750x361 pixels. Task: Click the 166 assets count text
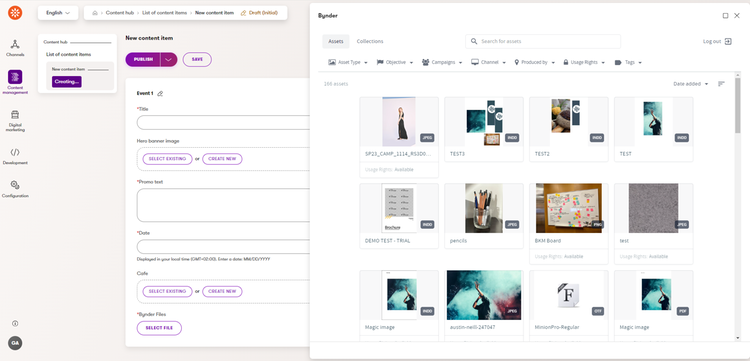(336, 84)
